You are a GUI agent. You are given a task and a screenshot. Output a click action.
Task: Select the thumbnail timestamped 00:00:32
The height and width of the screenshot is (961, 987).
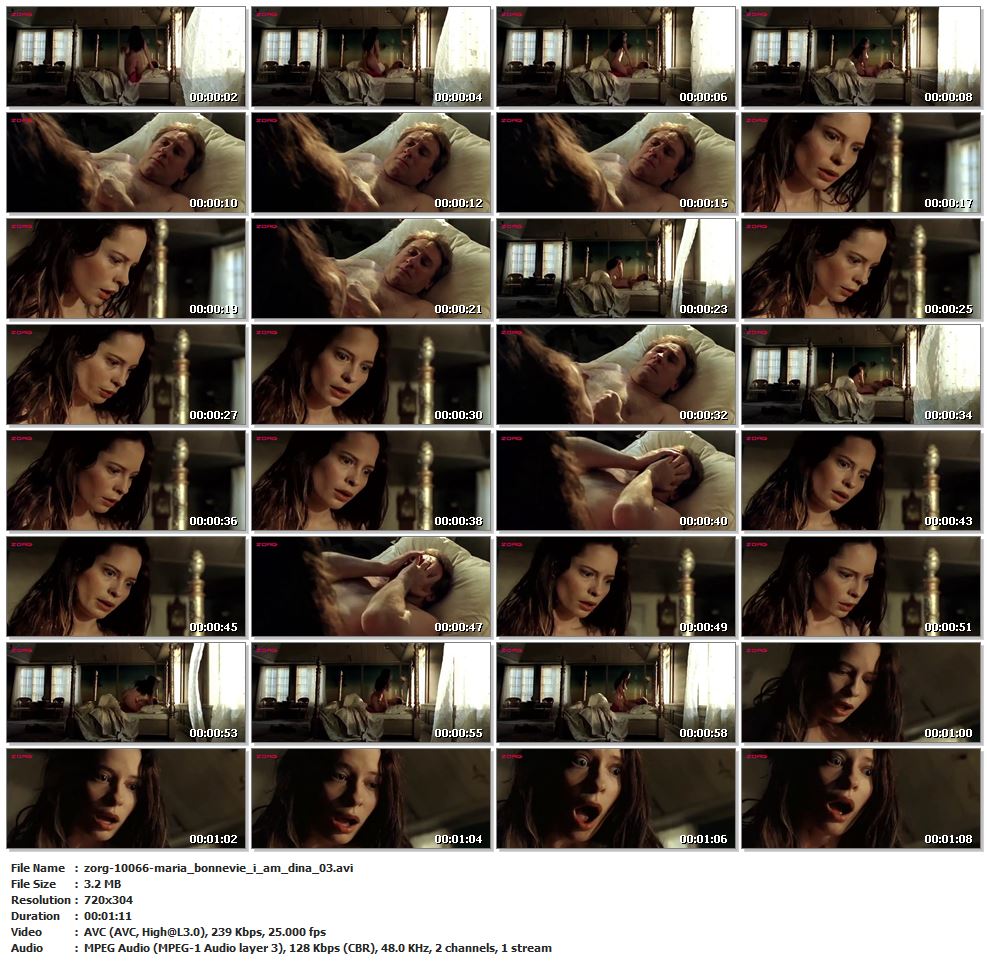[x=616, y=374]
